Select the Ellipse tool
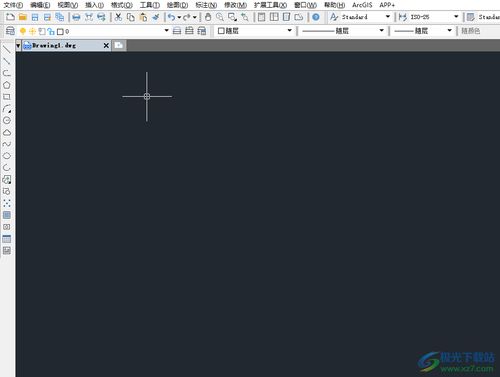 tap(7, 156)
